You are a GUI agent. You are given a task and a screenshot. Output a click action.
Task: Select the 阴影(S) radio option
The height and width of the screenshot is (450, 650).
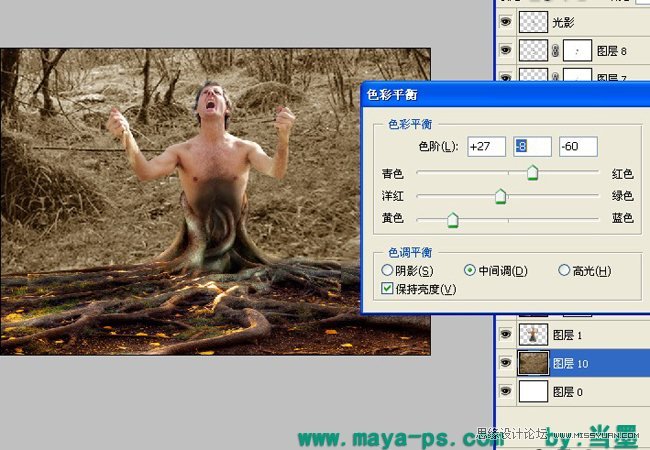[x=387, y=271]
